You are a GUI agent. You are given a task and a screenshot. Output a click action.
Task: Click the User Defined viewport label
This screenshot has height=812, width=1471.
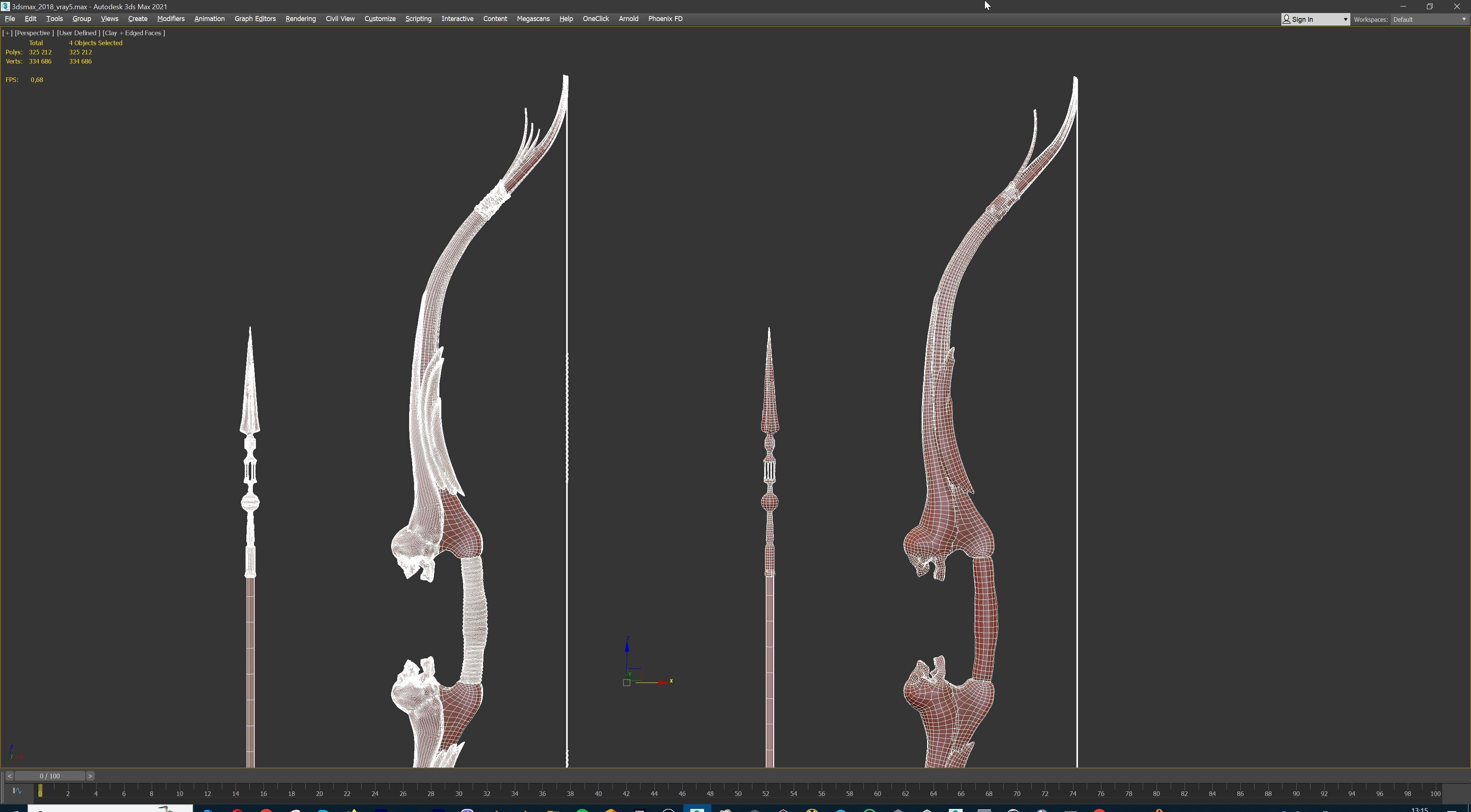click(78, 33)
